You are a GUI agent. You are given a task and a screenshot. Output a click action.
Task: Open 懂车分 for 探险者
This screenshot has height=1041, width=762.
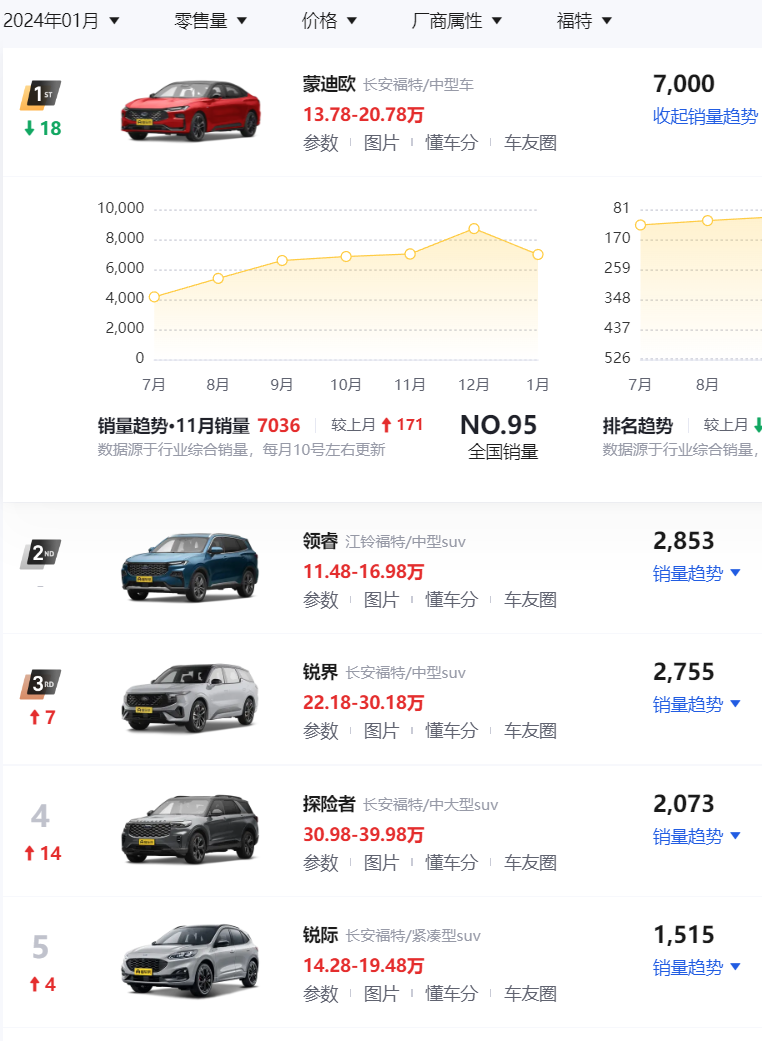pyautogui.click(x=451, y=862)
